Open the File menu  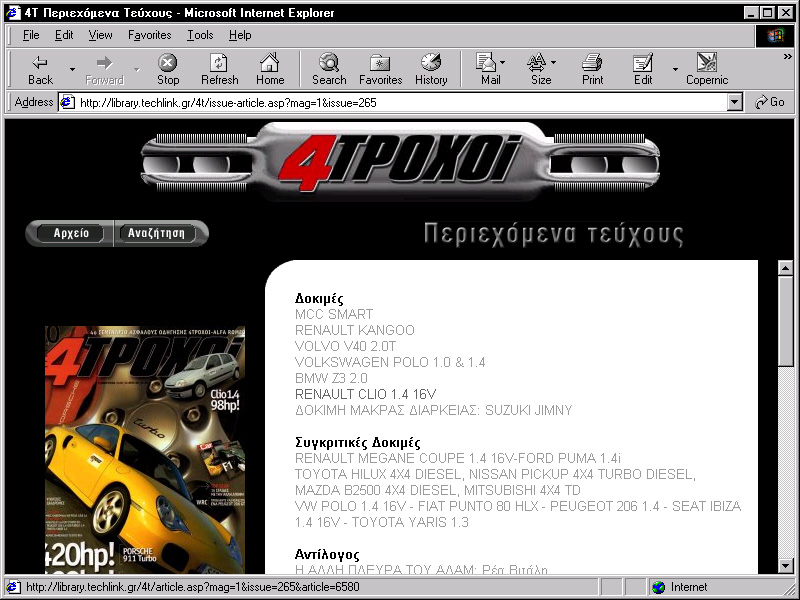pos(31,35)
